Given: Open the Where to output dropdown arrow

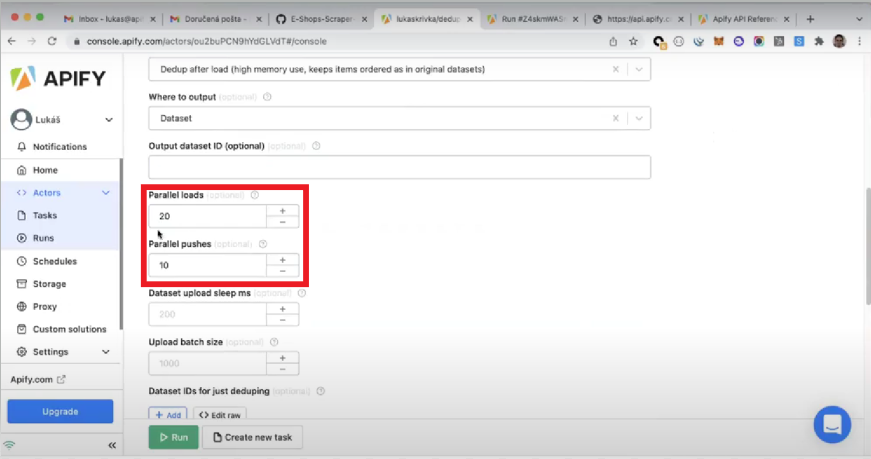Looking at the screenshot, I should coord(639,118).
